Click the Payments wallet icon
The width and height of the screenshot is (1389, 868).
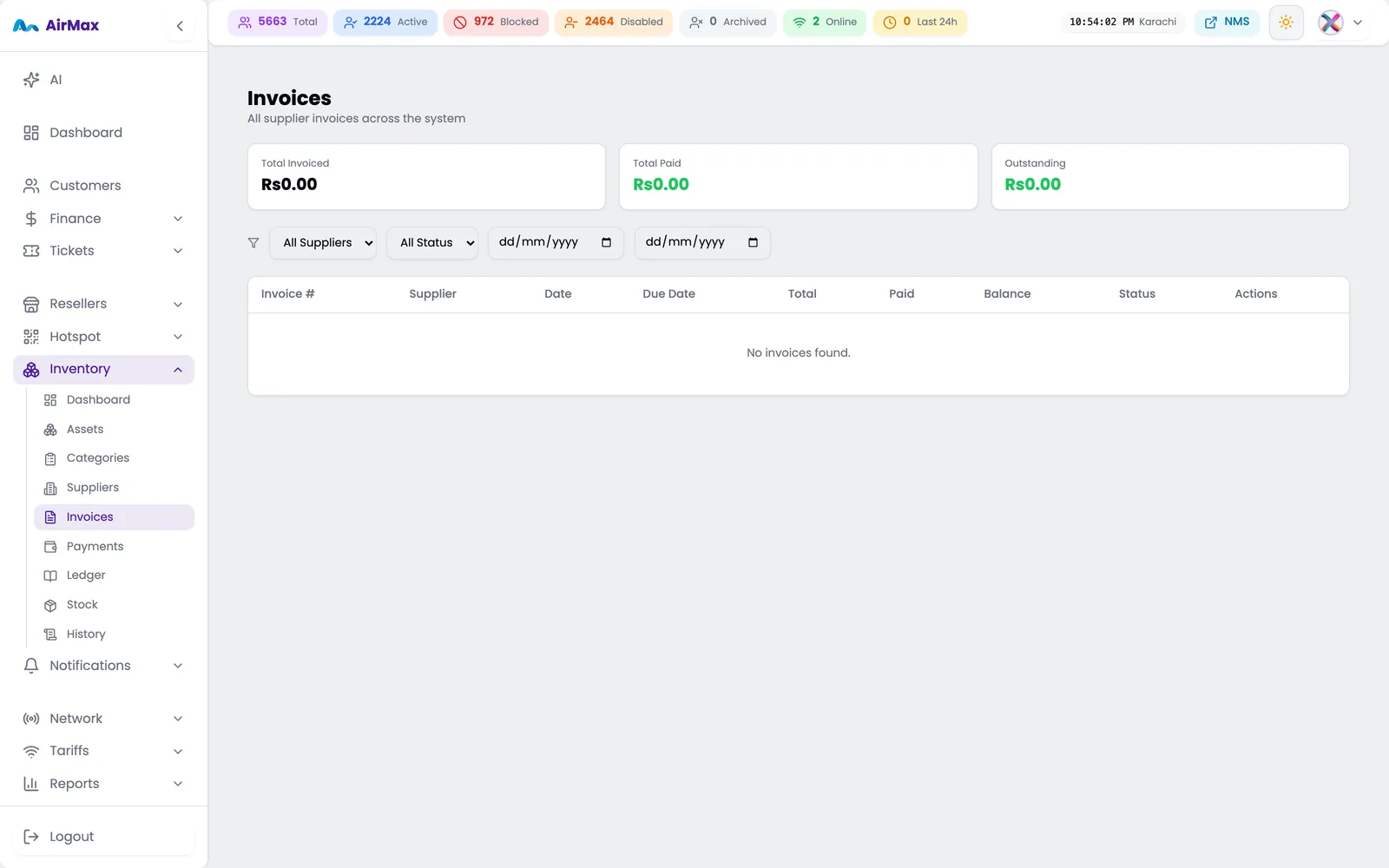tap(50, 547)
